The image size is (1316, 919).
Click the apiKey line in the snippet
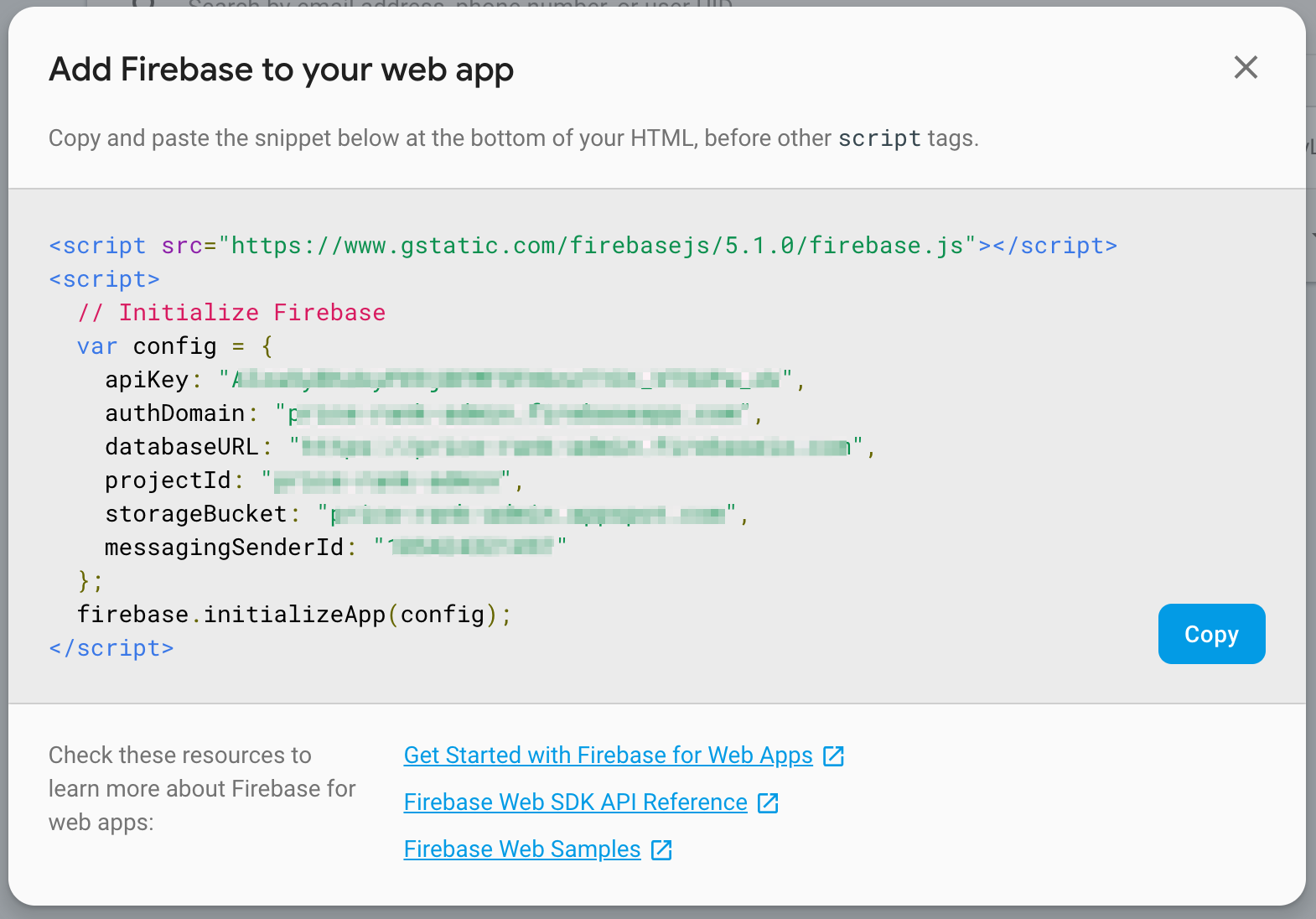point(455,380)
